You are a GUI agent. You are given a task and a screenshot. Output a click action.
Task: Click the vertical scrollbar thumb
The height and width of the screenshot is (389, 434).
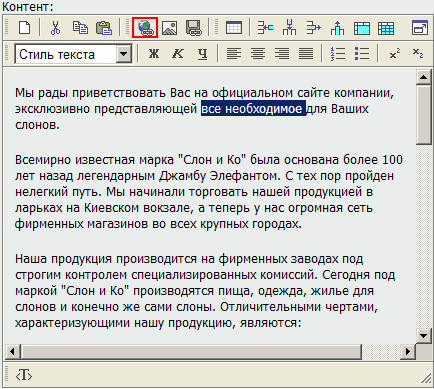(x=424, y=115)
